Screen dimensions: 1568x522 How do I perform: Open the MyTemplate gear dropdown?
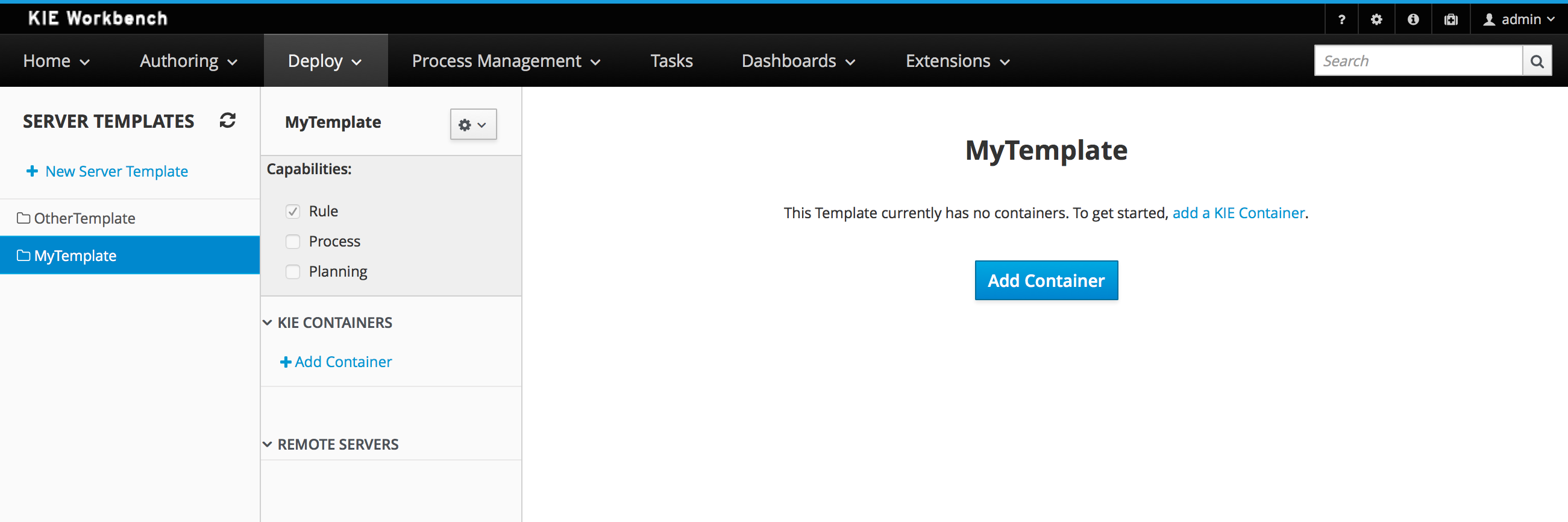point(473,124)
